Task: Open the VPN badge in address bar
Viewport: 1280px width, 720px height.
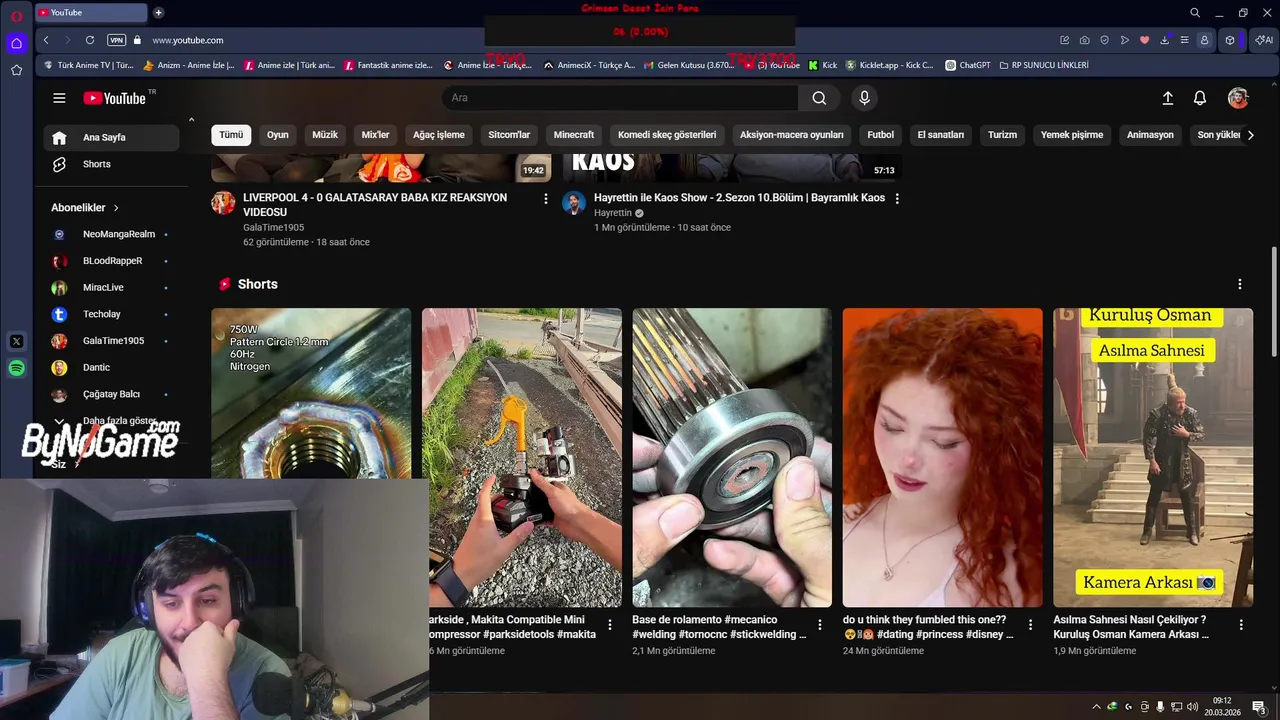Action: click(117, 40)
